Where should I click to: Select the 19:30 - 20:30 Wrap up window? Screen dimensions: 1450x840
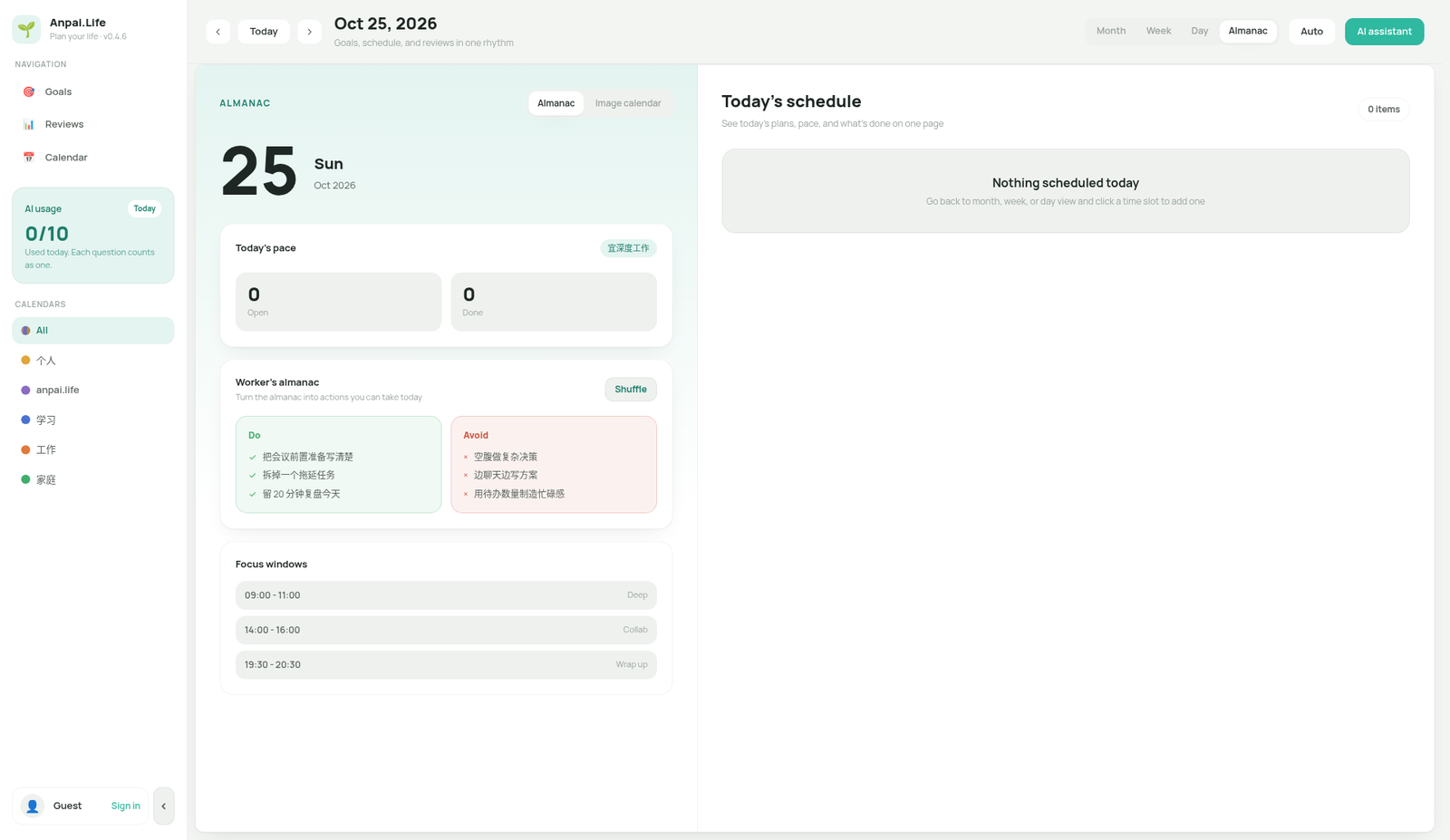pyautogui.click(x=446, y=664)
